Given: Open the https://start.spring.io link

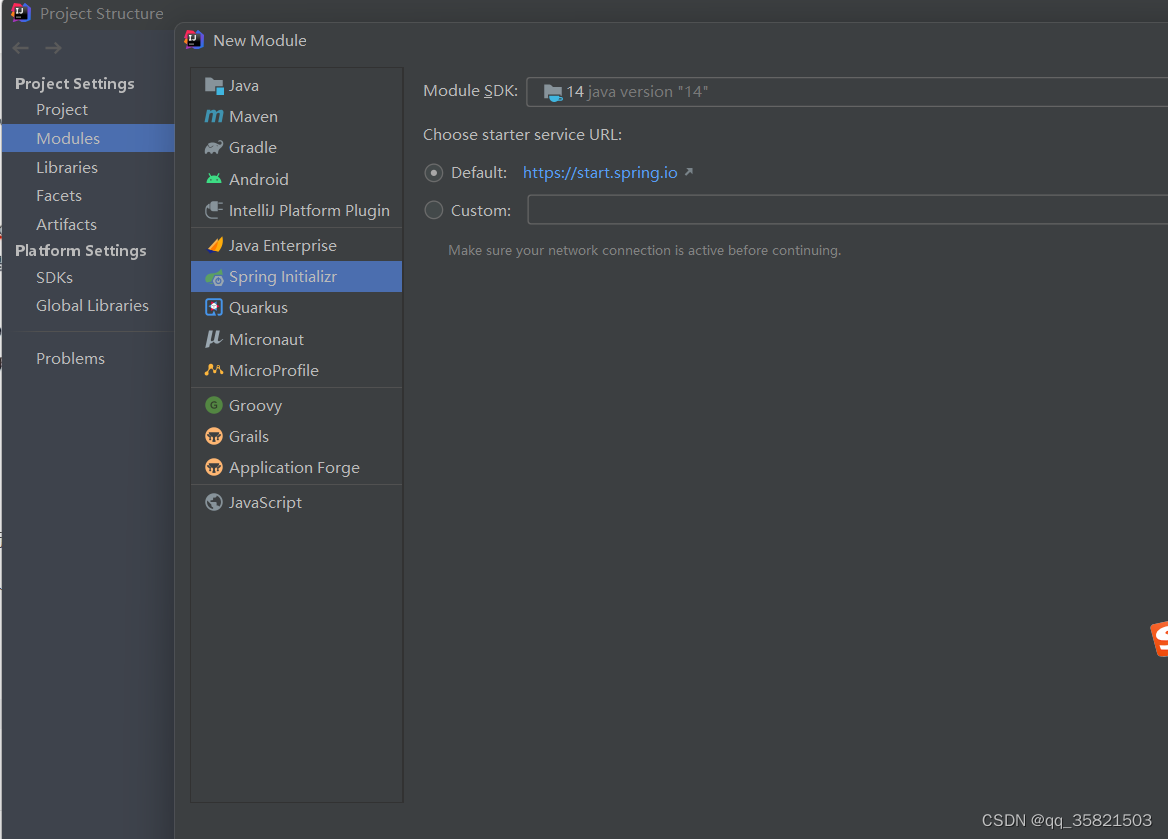Looking at the screenshot, I should tap(600, 173).
